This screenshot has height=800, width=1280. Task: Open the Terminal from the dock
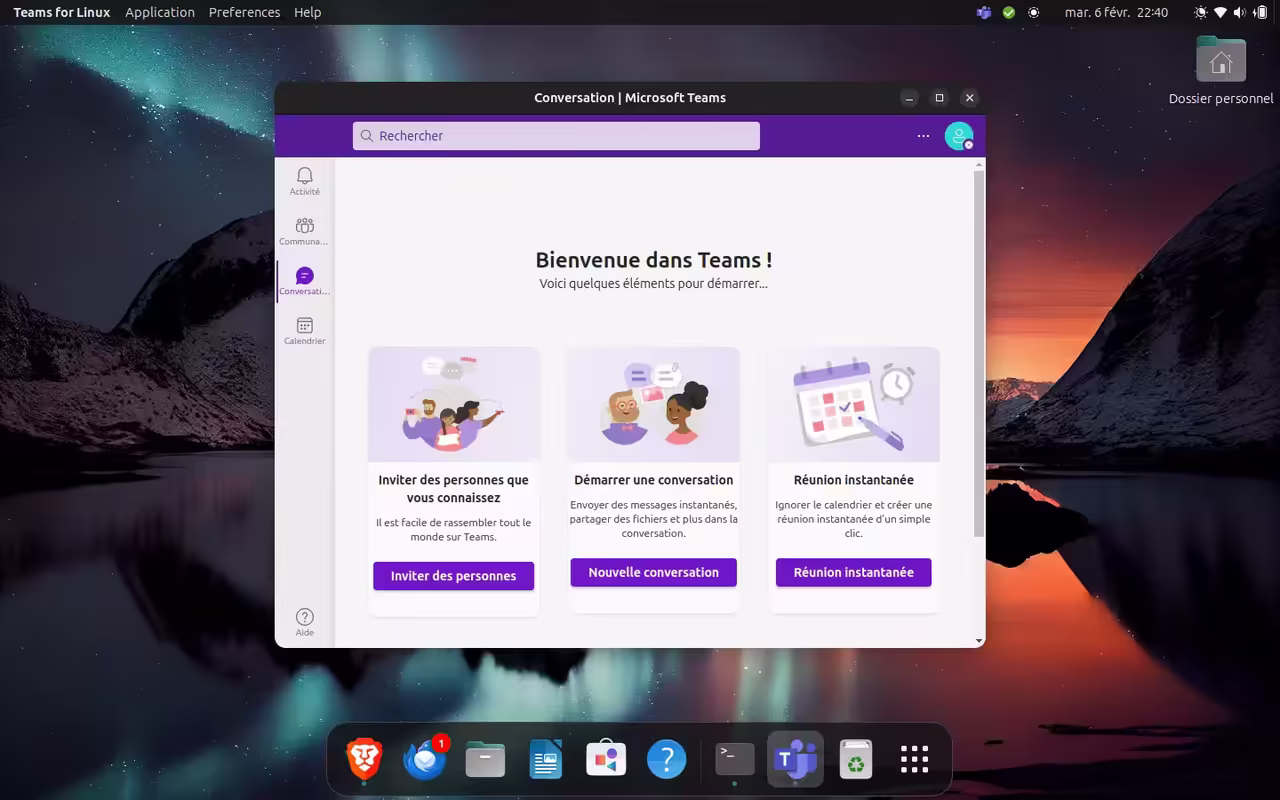coord(735,760)
